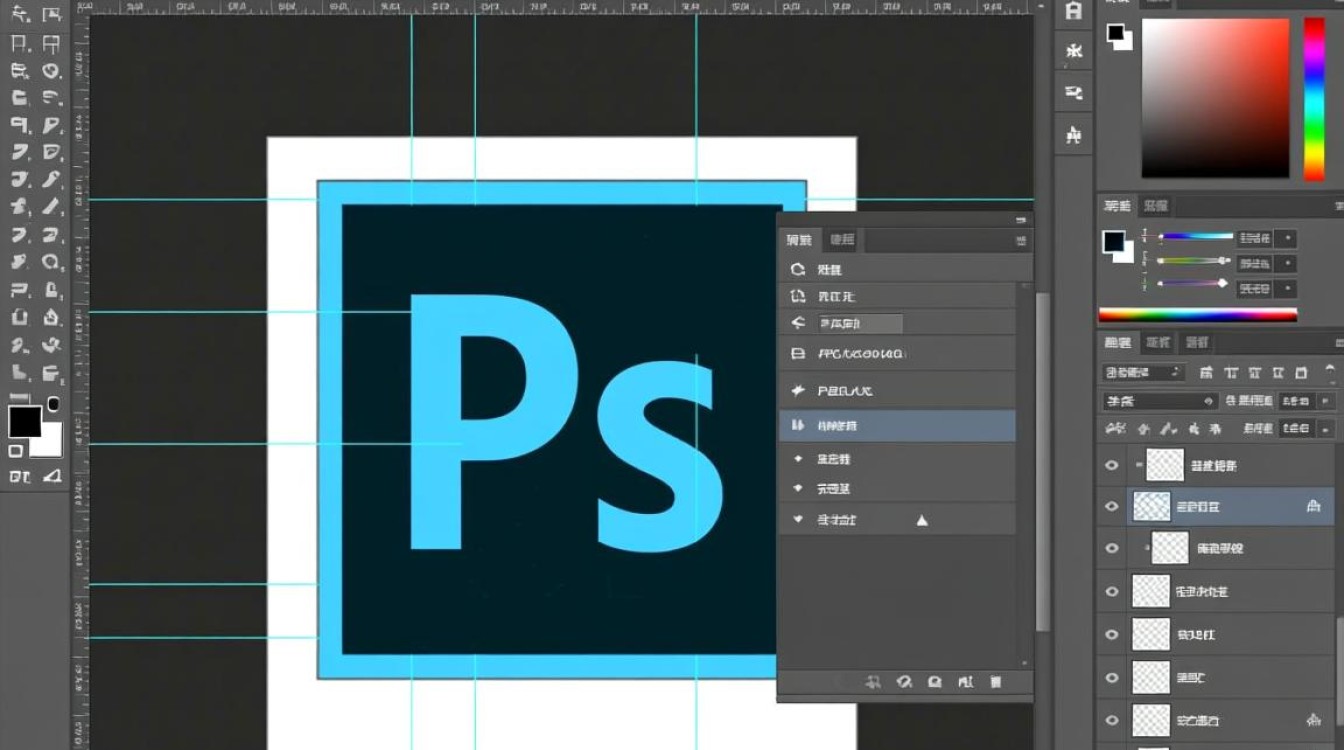1344x750 pixels.
Task: Click the lock icon on the highlighted layer
Action: click(x=1313, y=507)
